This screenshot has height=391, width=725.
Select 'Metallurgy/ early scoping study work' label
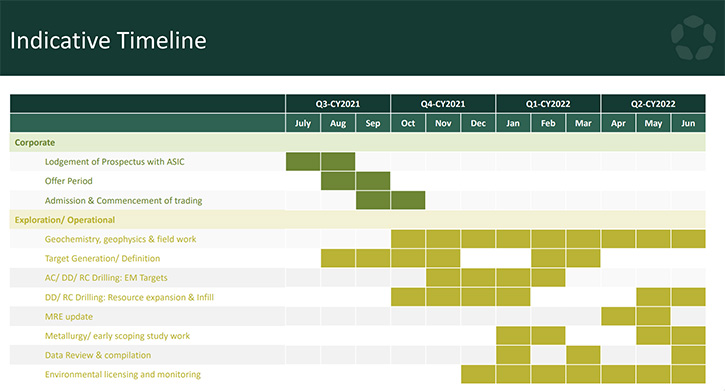click(117, 336)
